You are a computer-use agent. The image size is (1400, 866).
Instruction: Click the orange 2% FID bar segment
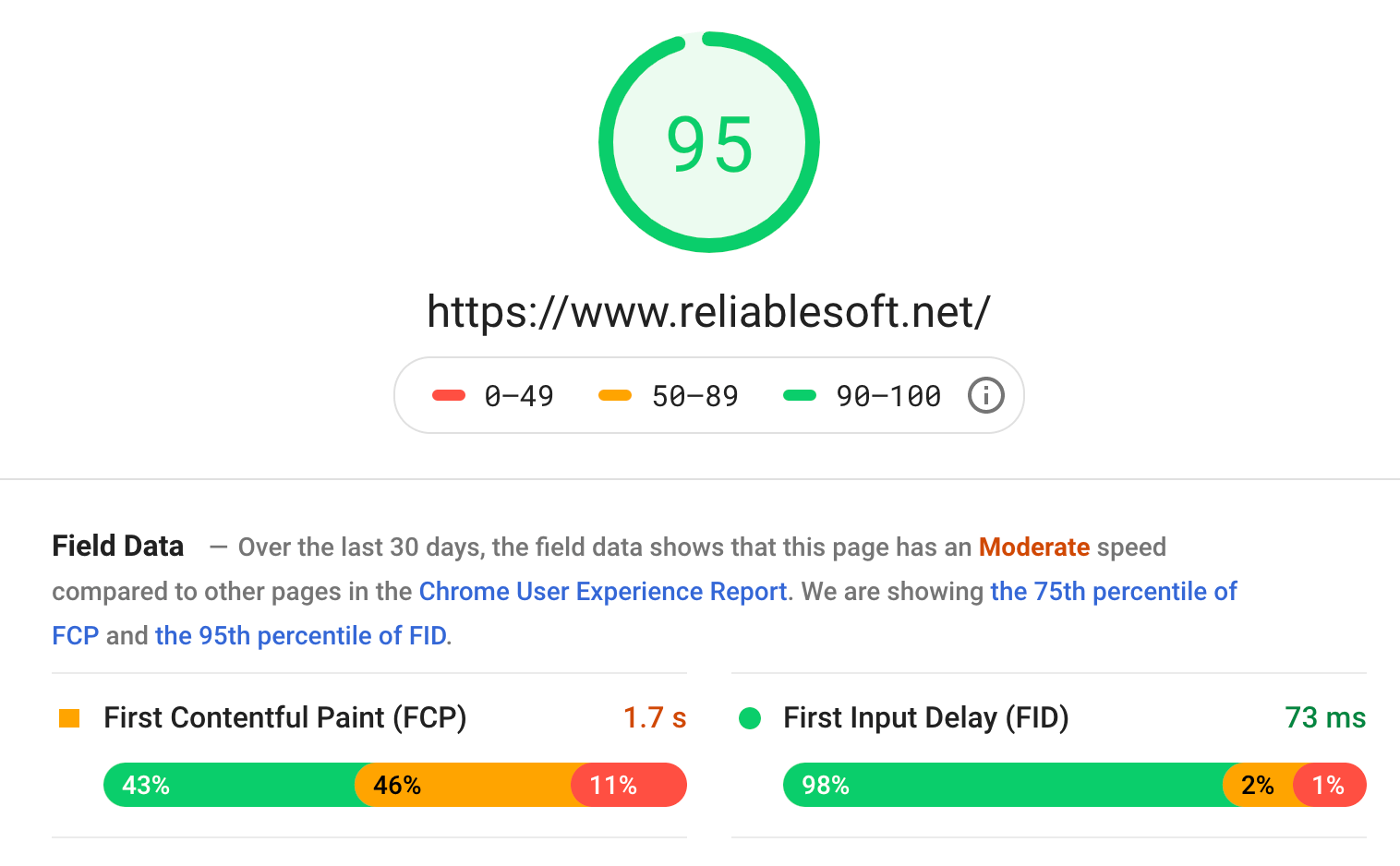[x=1258, y=785]
